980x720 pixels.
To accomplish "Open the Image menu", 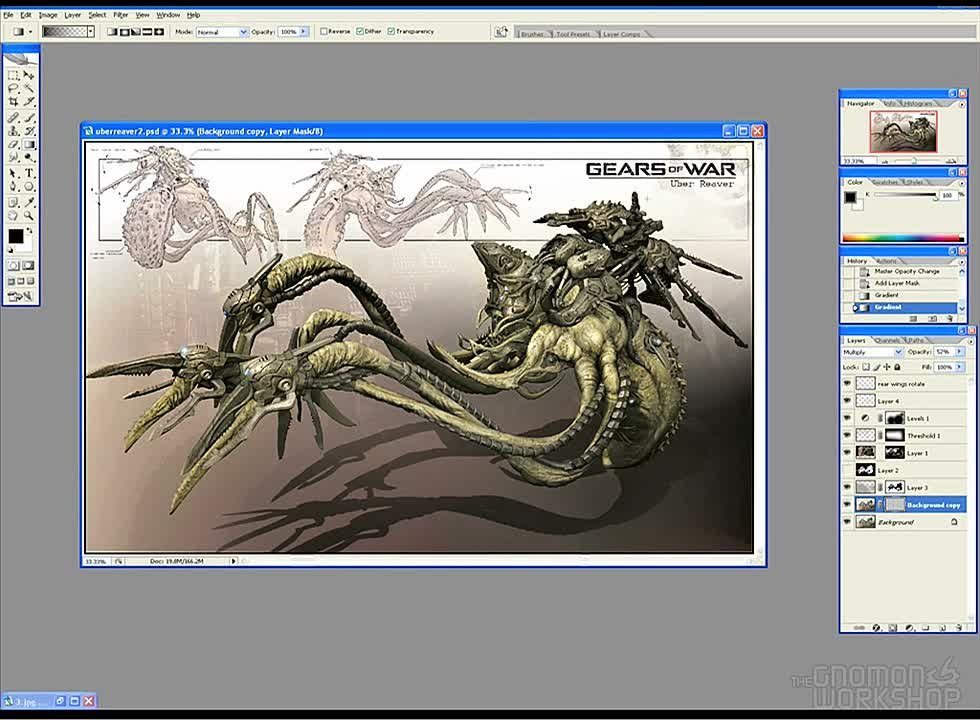I will coord(48,15).
